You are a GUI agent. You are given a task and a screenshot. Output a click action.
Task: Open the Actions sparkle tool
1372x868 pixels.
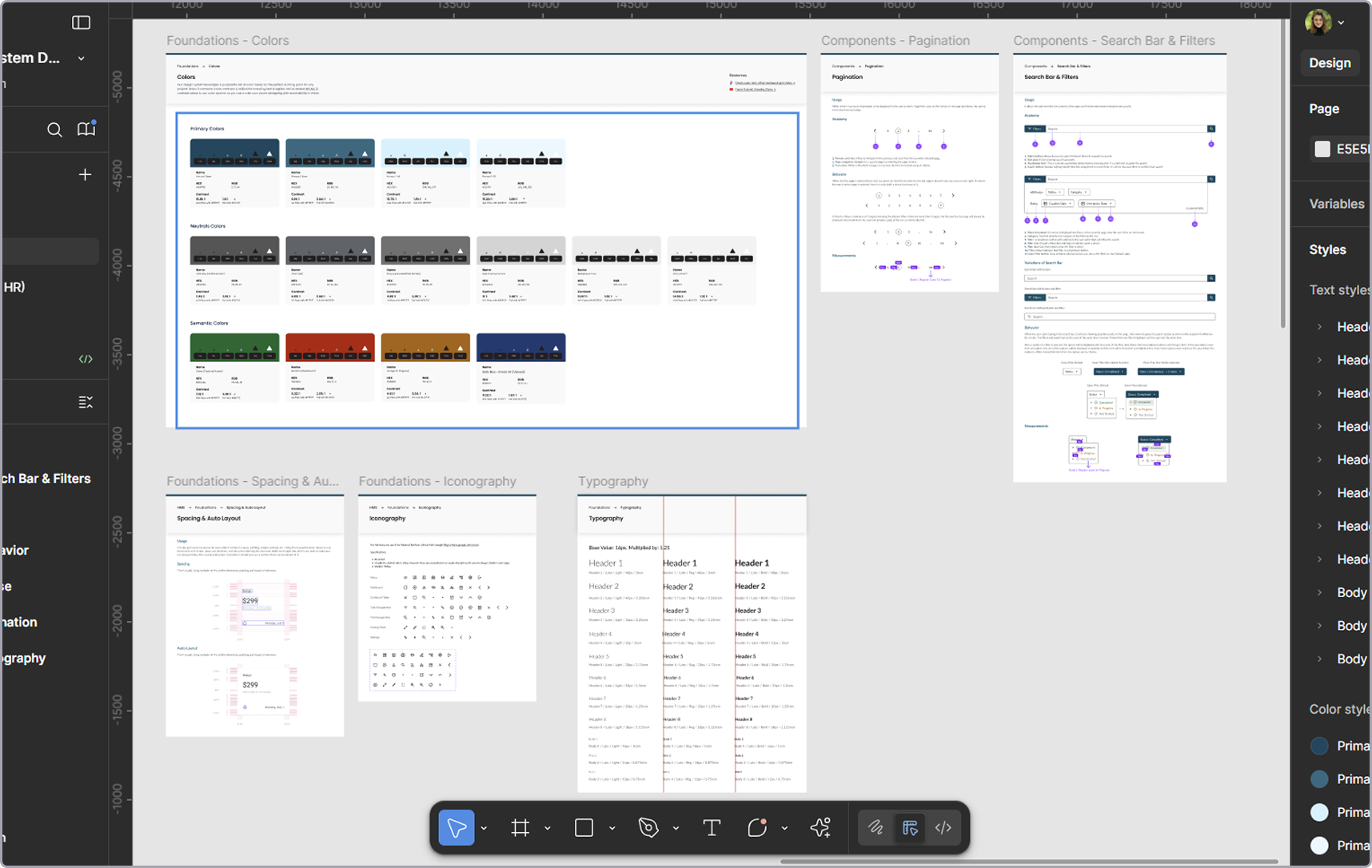[x=820, y=828]
